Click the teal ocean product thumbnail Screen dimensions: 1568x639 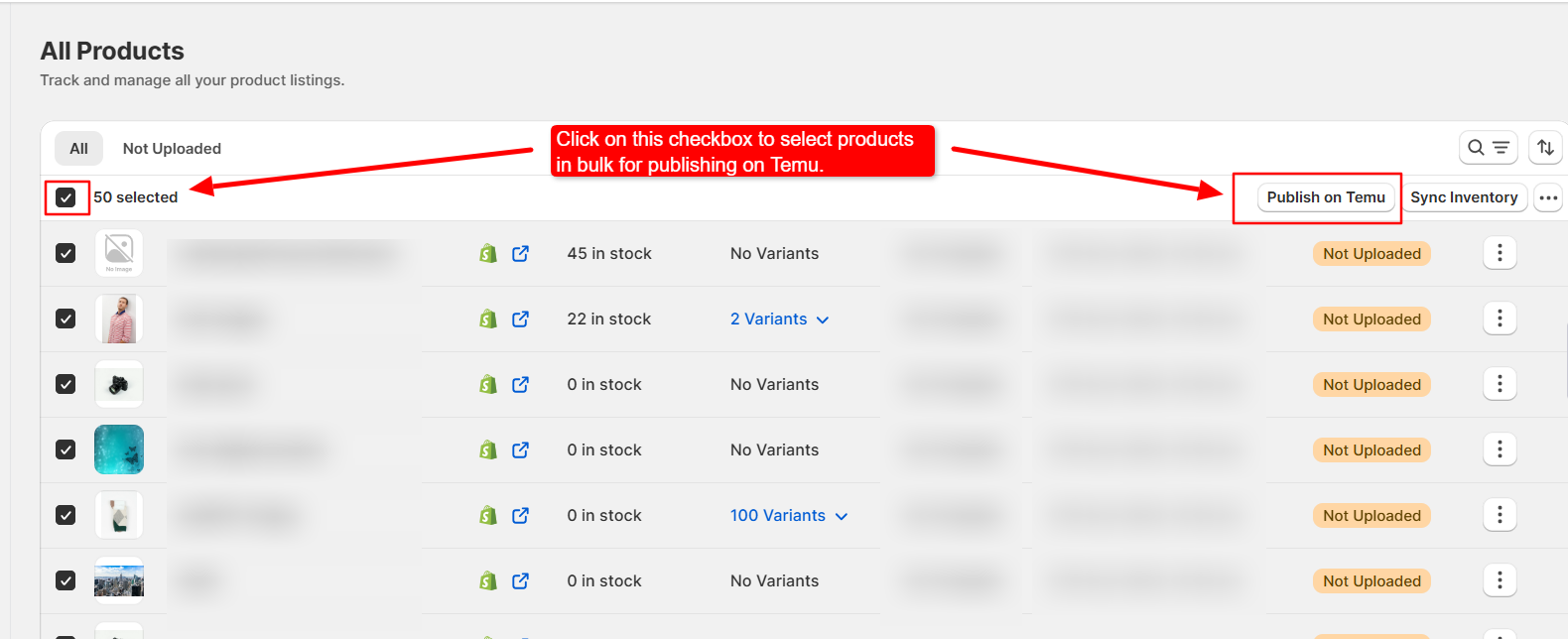click(119, 449)
